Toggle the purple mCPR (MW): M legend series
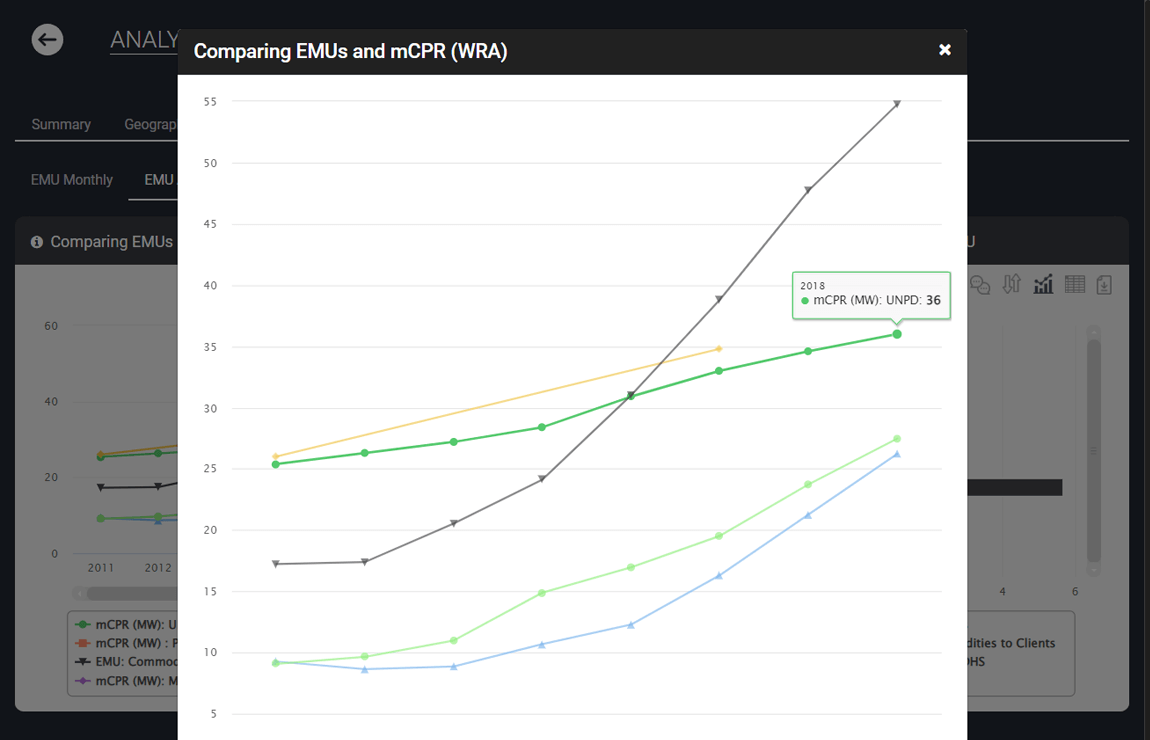The image size is (1150, 740). (x=126, y=681)
